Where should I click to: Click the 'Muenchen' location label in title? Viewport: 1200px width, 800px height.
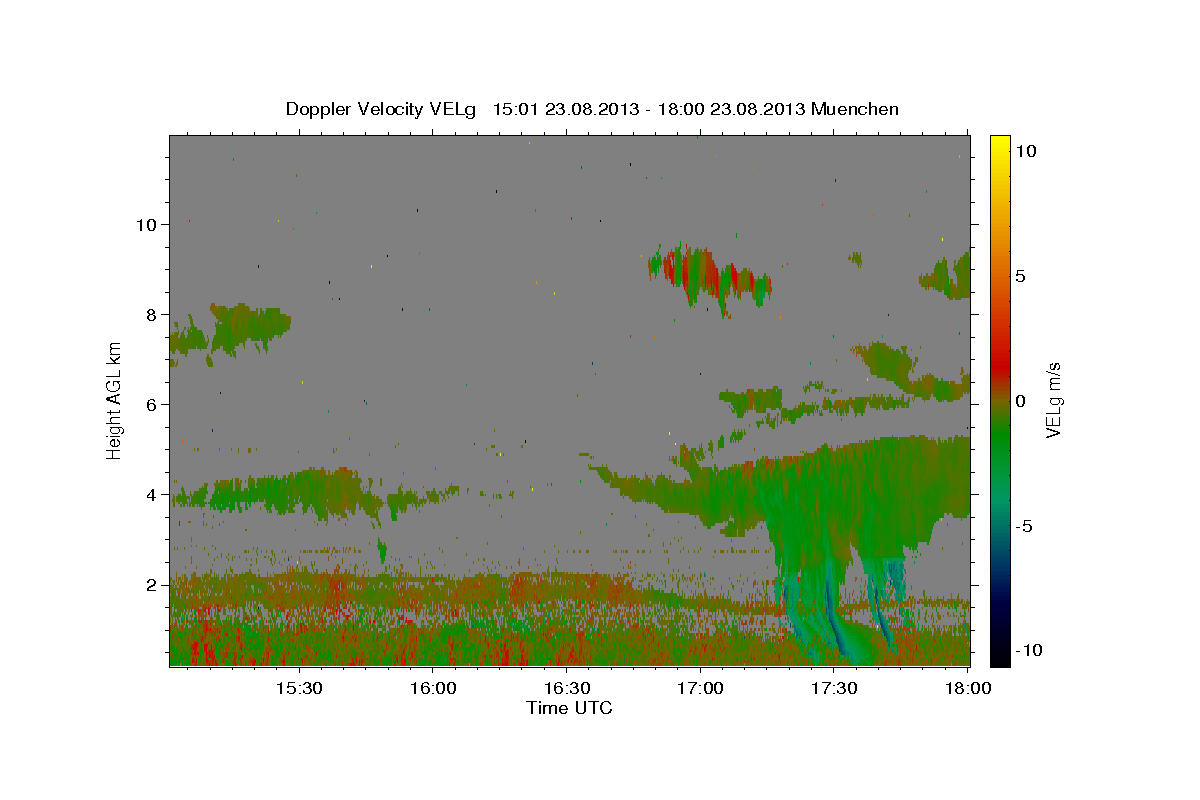(x=855, y=109)
